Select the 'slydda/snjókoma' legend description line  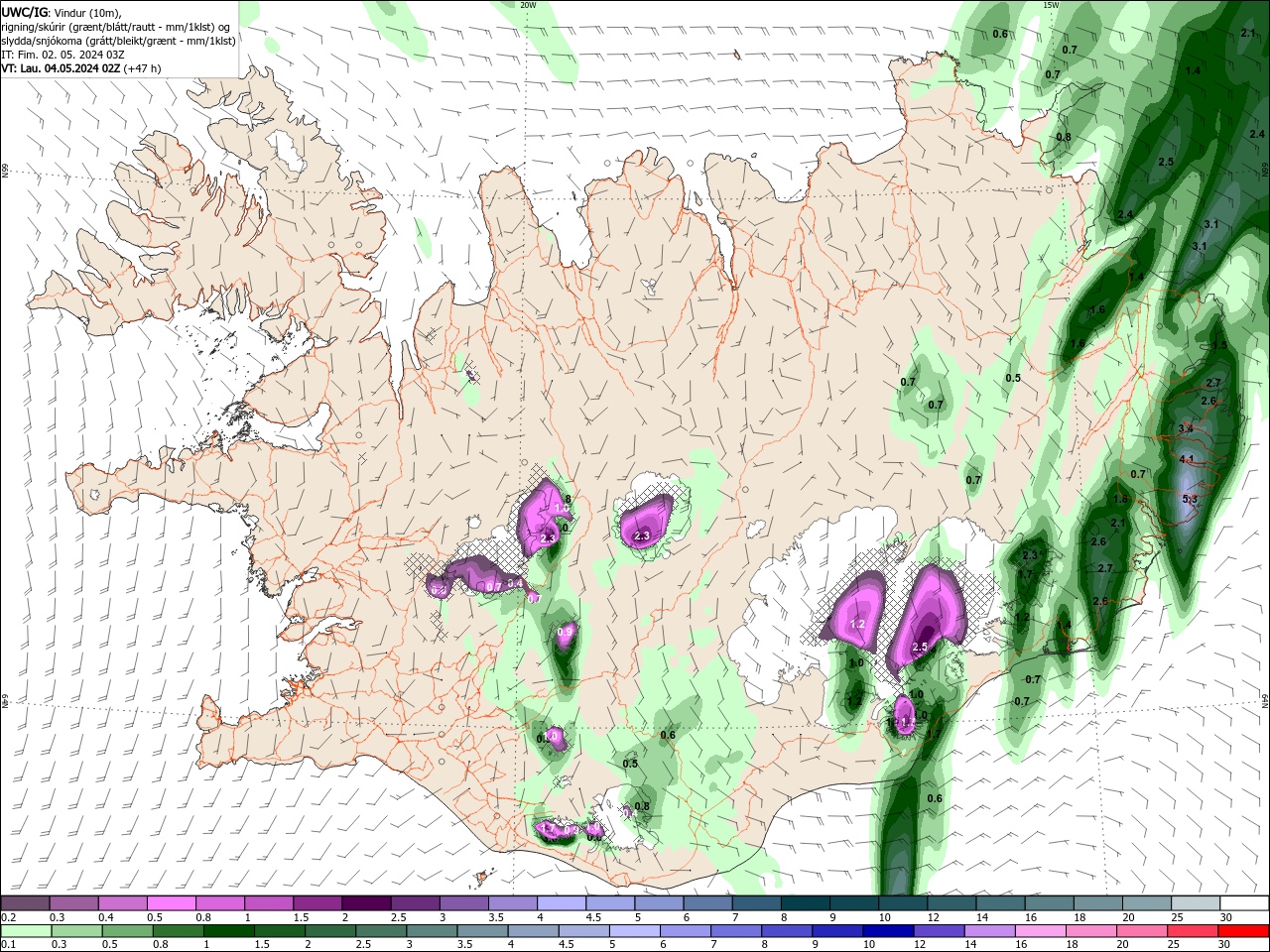tap(119, 41)
